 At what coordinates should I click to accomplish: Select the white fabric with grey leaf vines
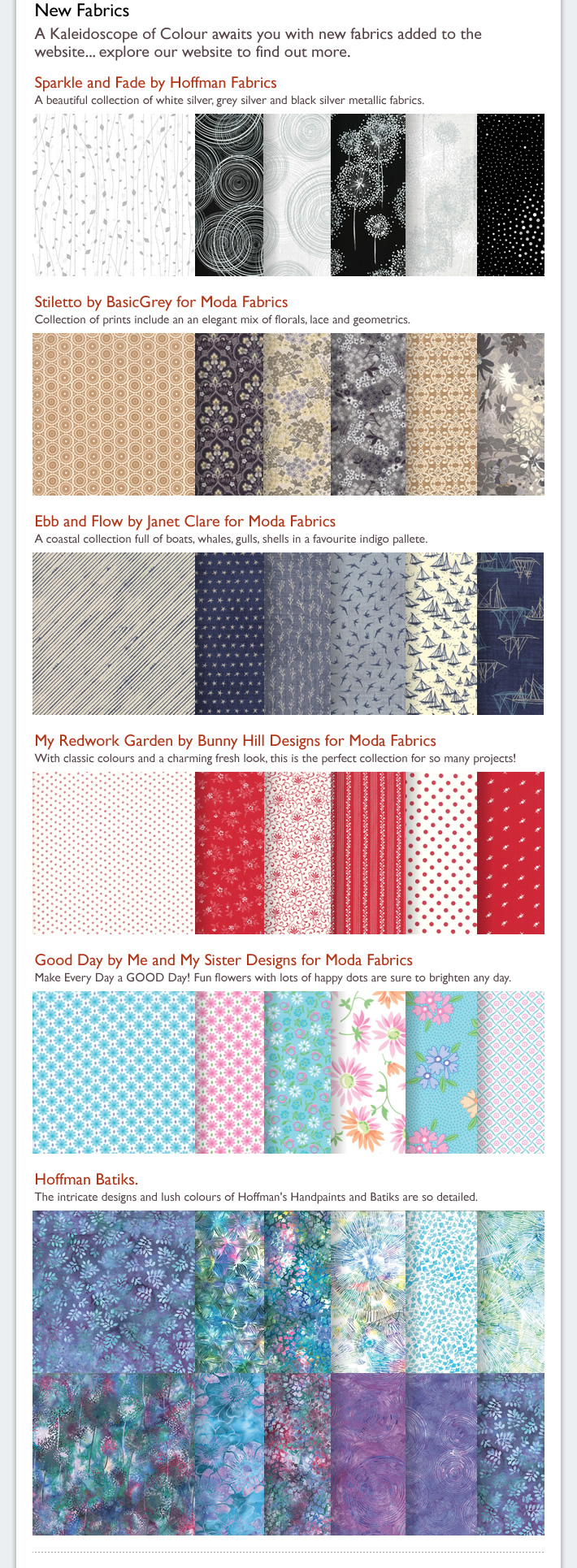coord(114,195)
